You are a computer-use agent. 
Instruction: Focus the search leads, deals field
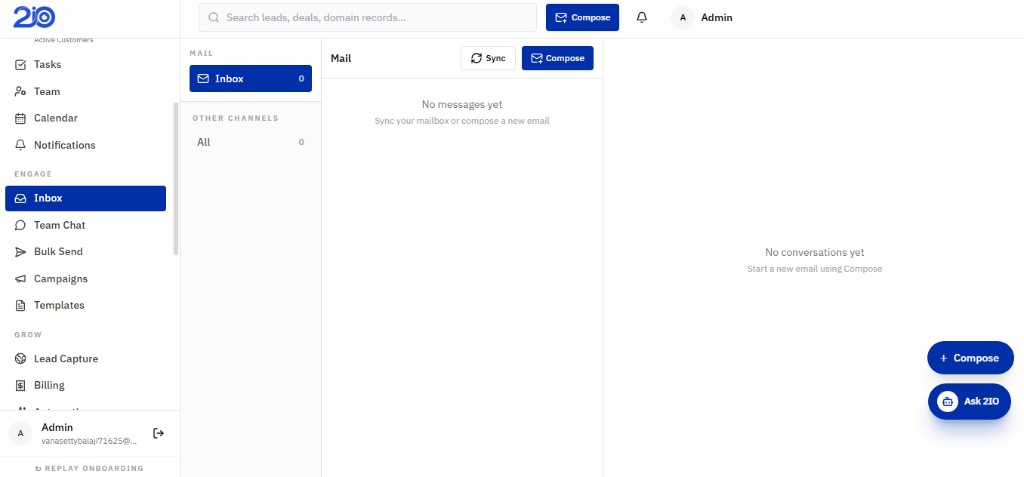pos(368,18)
